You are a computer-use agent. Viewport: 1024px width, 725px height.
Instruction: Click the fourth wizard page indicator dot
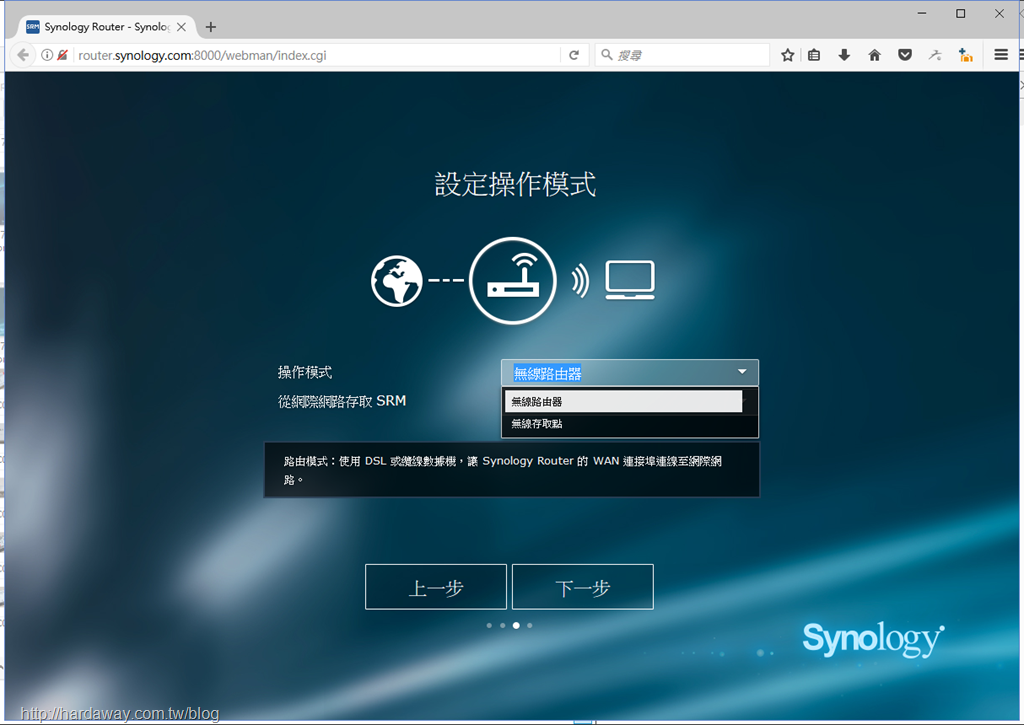click(x=530, y=626)
